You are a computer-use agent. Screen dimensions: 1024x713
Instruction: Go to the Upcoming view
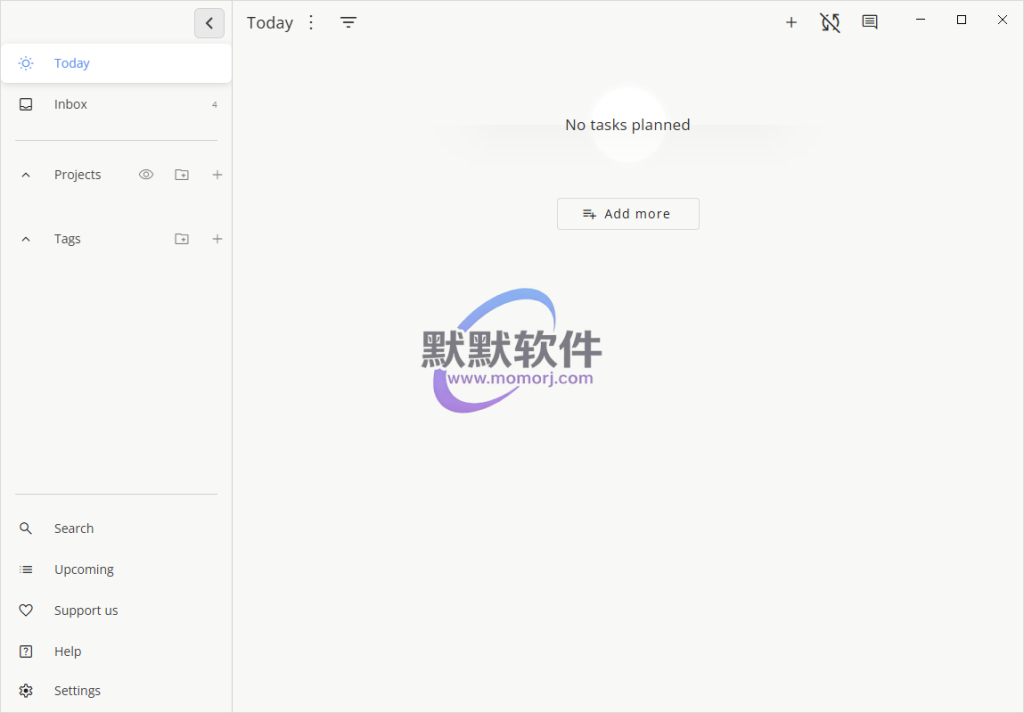pyautogui.click(x=84, y=569)
